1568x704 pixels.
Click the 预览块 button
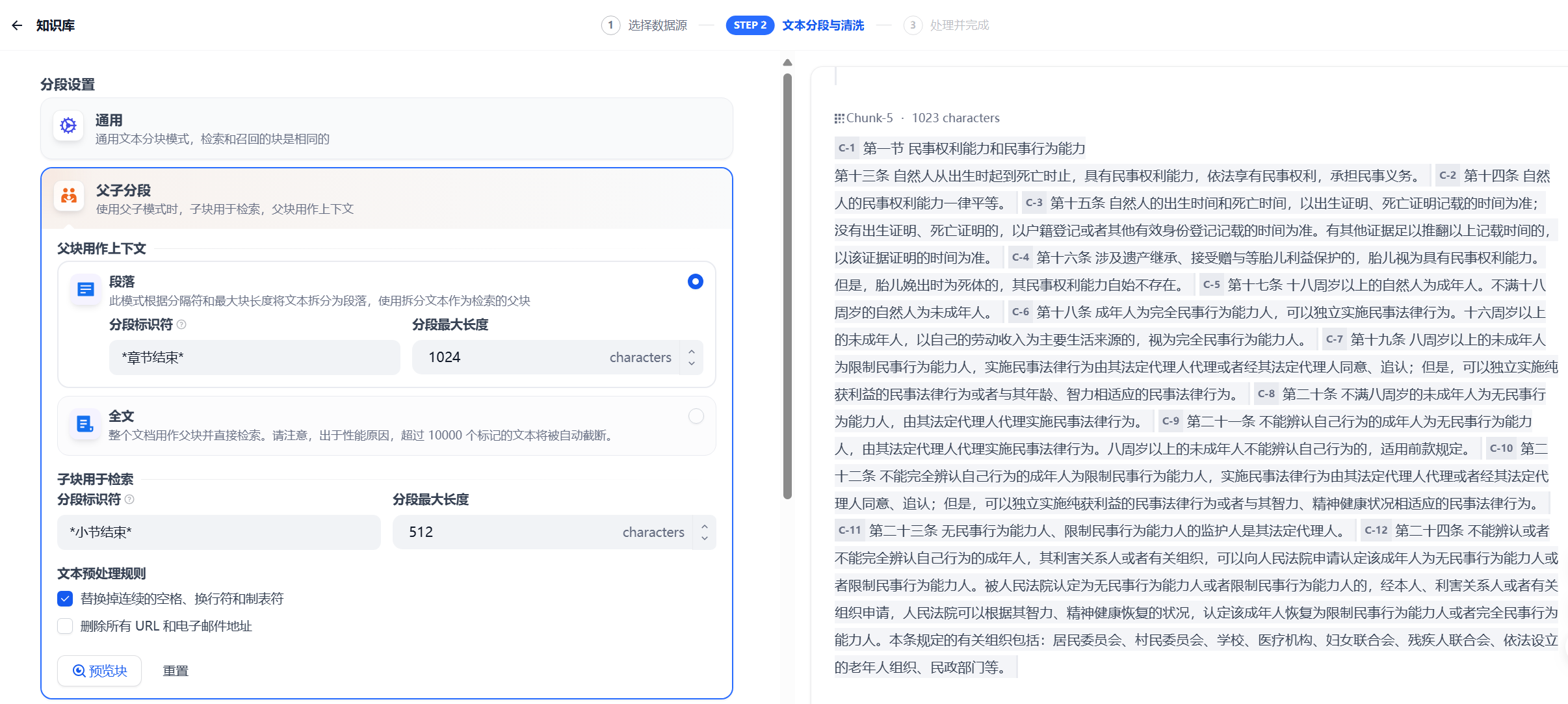click(99, 671)
